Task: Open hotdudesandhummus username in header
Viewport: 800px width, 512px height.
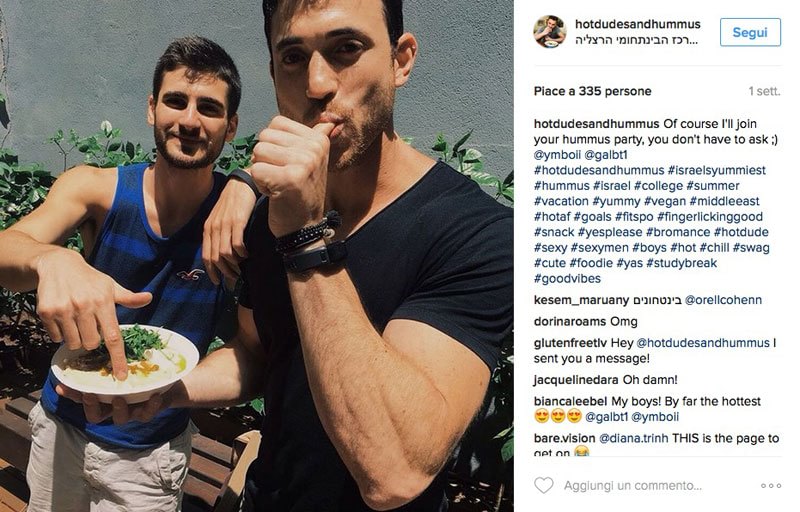Action: [x=637, y=24]
